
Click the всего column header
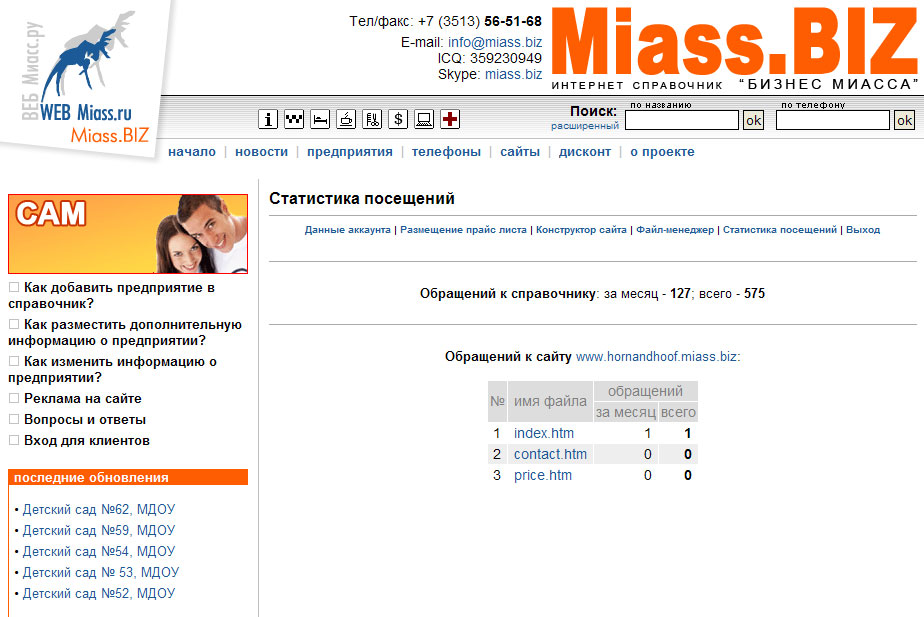pyautogui.click(x=678, y=413)
